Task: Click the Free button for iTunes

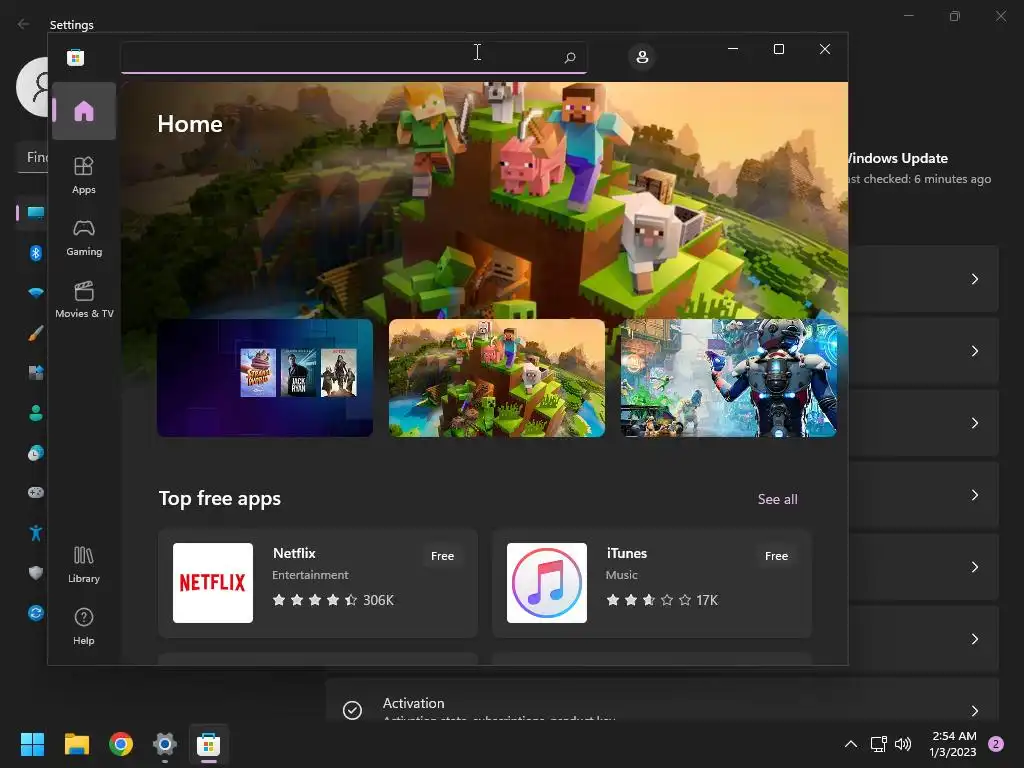Action: [x=776, y=556]
